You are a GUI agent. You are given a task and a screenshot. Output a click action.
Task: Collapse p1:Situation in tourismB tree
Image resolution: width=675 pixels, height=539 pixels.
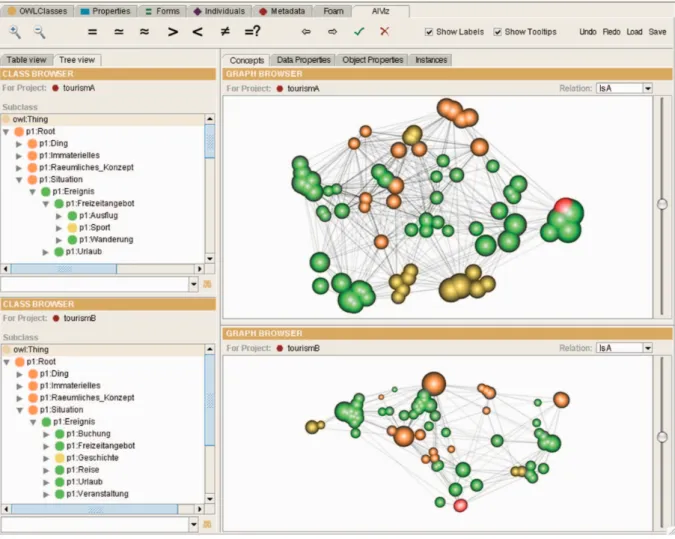20,410
